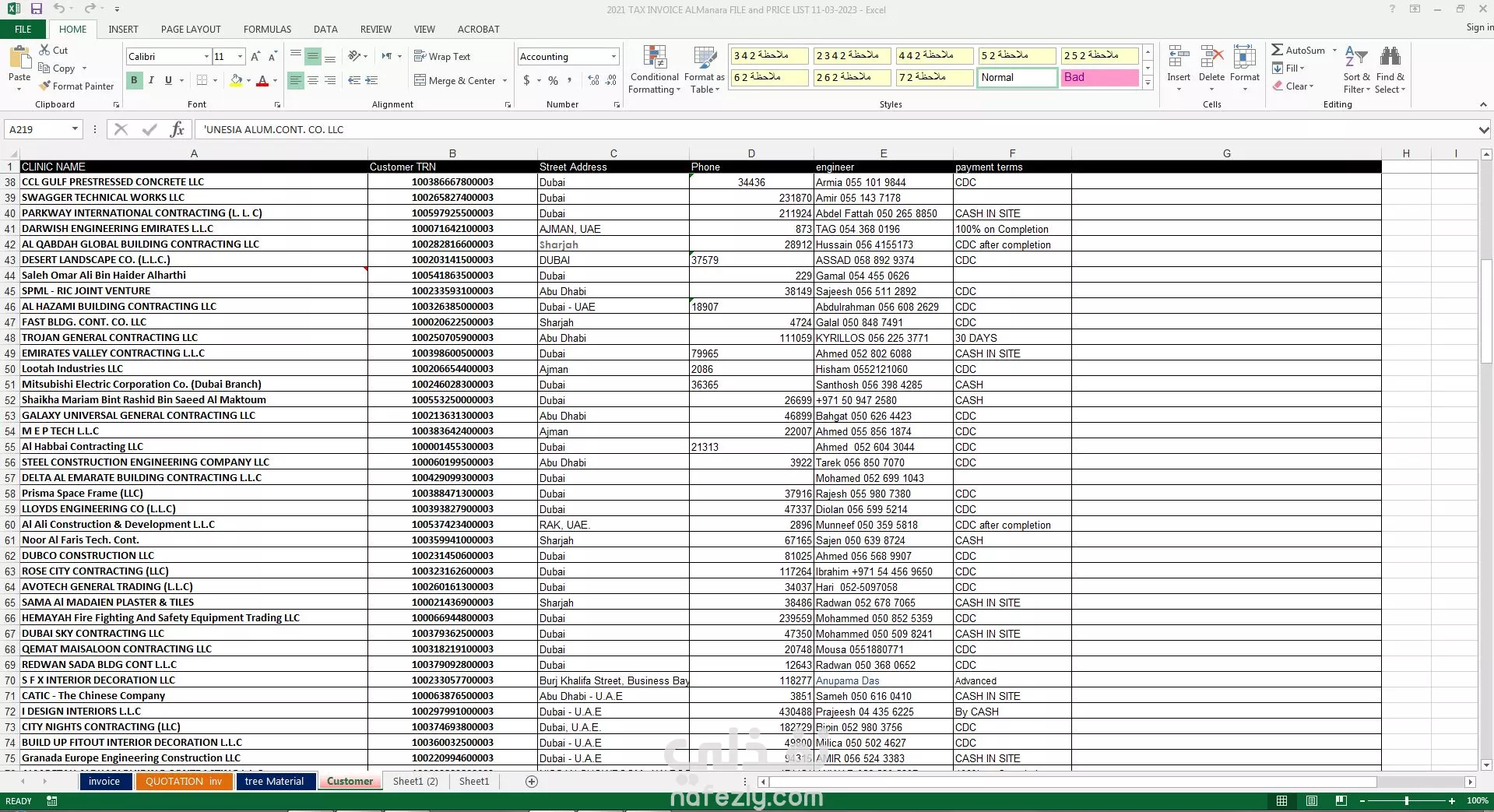Image resolution: width=1494 pixels, height=812 pixels.
Task: Switch to REVIEW ribbon tab
Action: pyautogui.click(x=375, y=29)
